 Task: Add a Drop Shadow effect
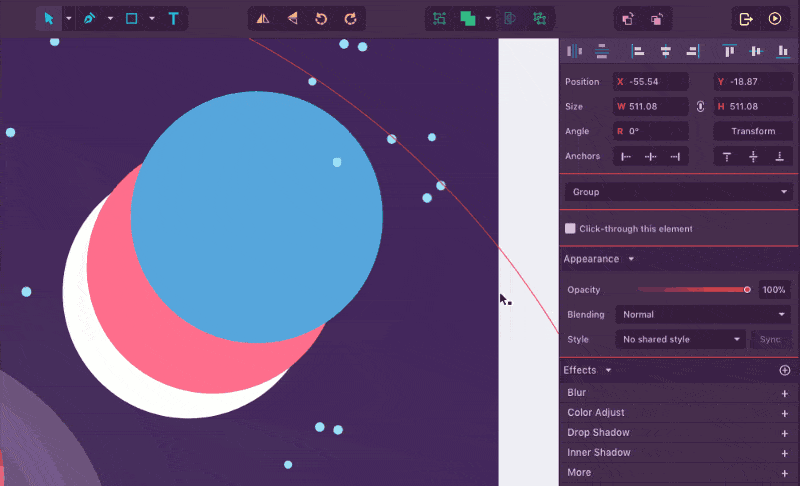click(784, 433)
